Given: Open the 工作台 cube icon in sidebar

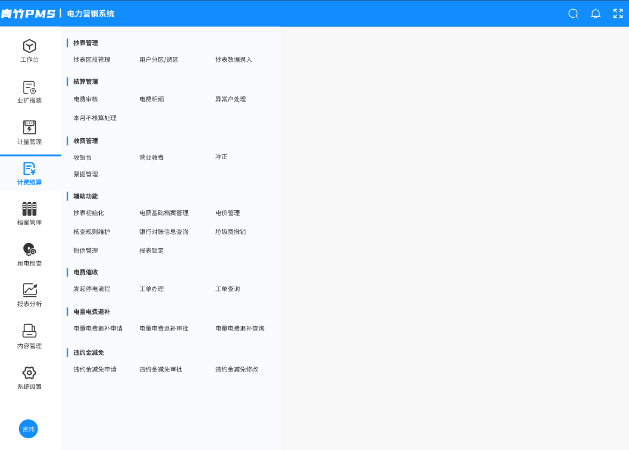Looking at the screenshot, I should click(29, 46).
